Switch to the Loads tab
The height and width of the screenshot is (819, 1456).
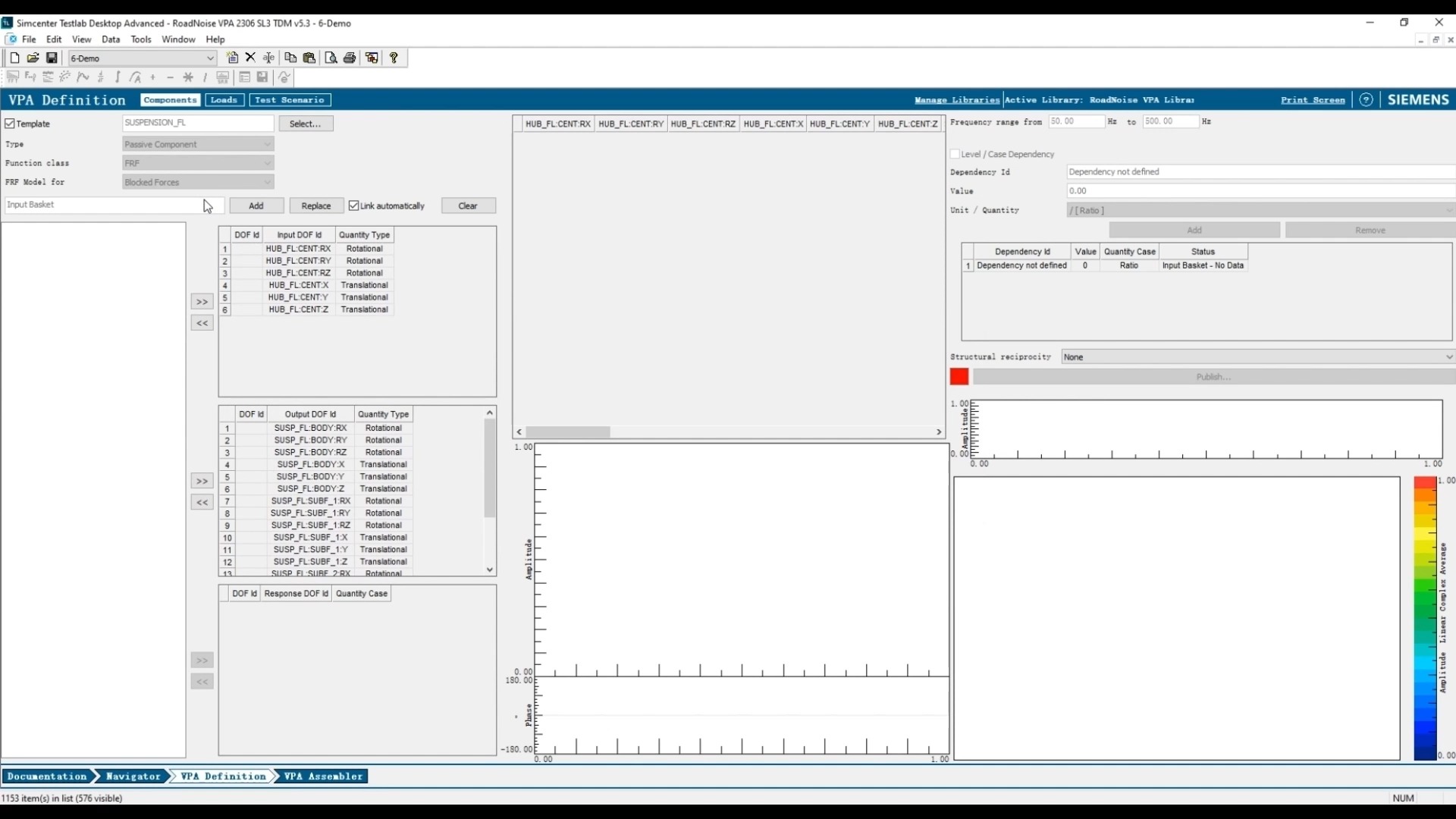tap(224, 100)
